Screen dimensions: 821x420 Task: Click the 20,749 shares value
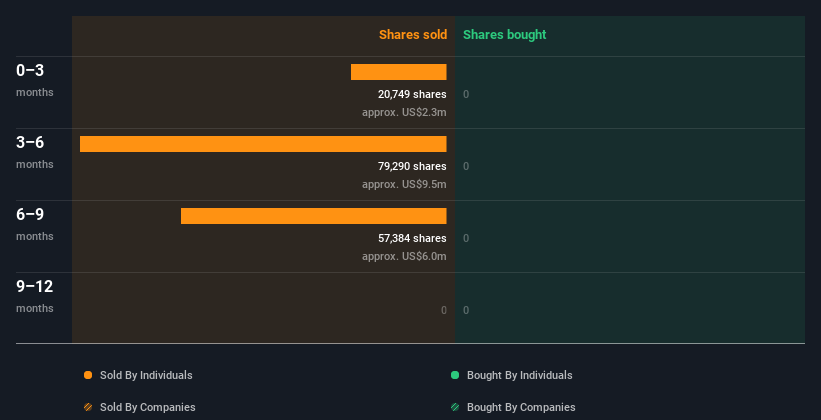(x=405, y=94)
